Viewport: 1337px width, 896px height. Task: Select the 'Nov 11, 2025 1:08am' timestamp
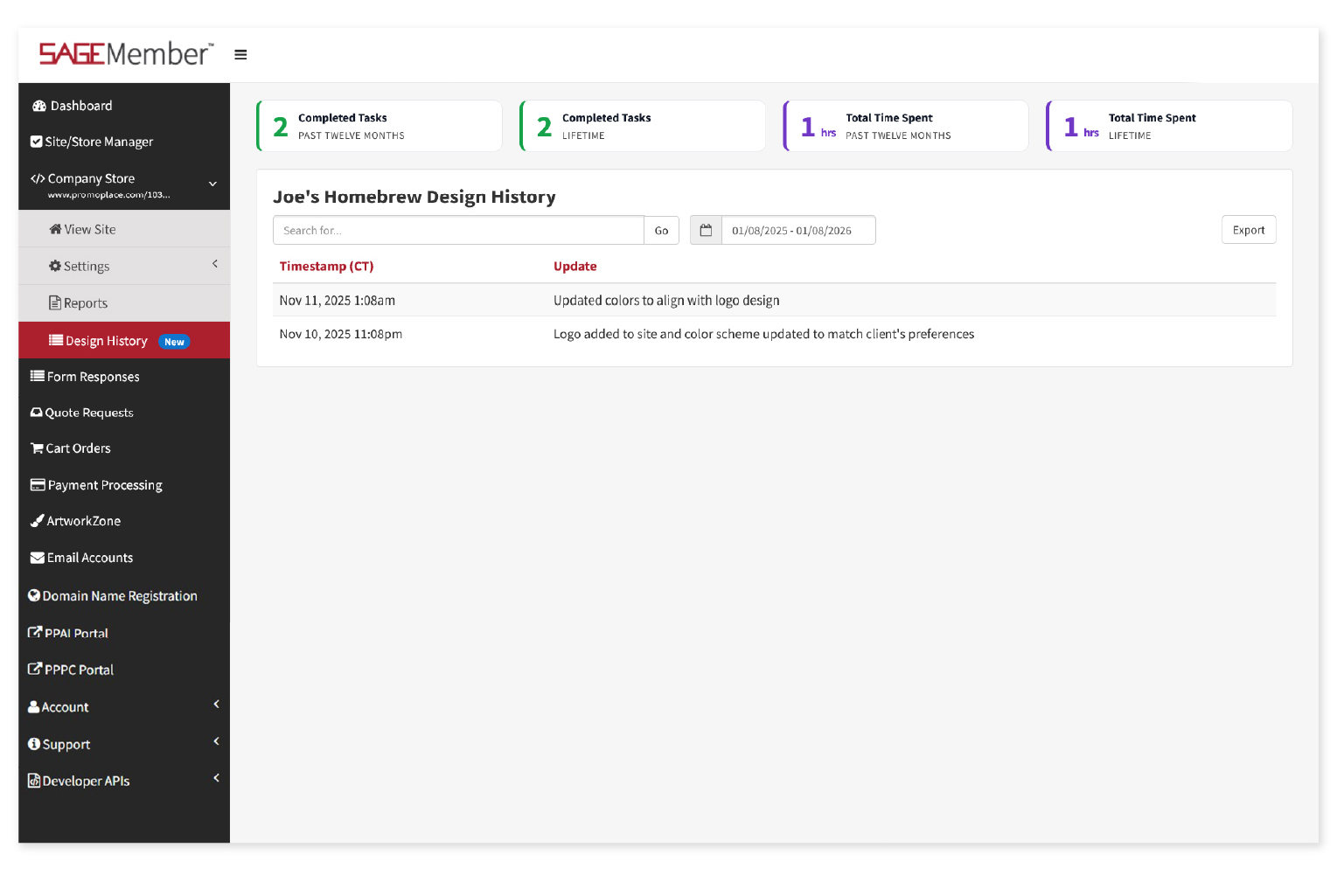[x=338, y=301]
